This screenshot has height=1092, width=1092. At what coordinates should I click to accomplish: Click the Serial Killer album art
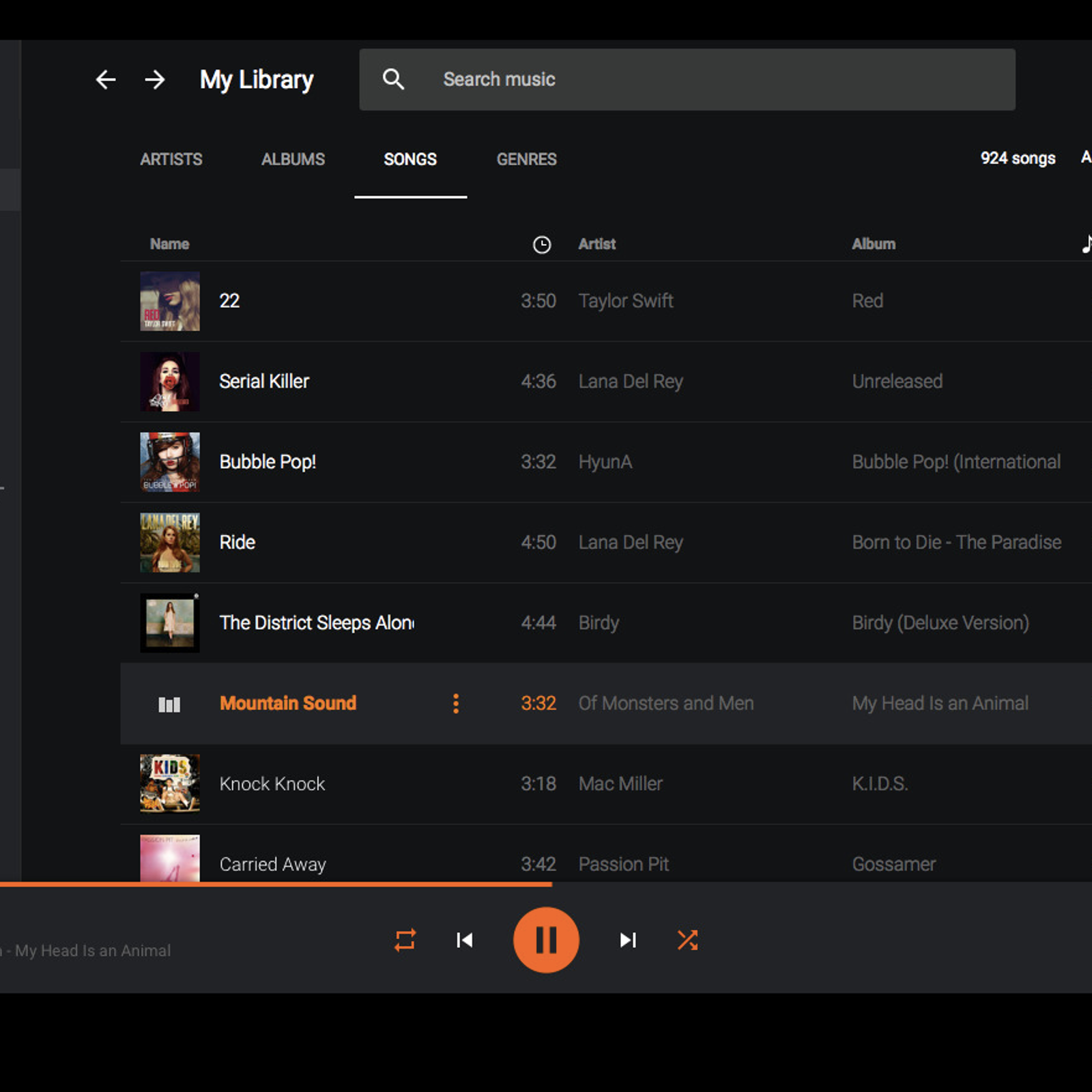click(x=170, y=382)
